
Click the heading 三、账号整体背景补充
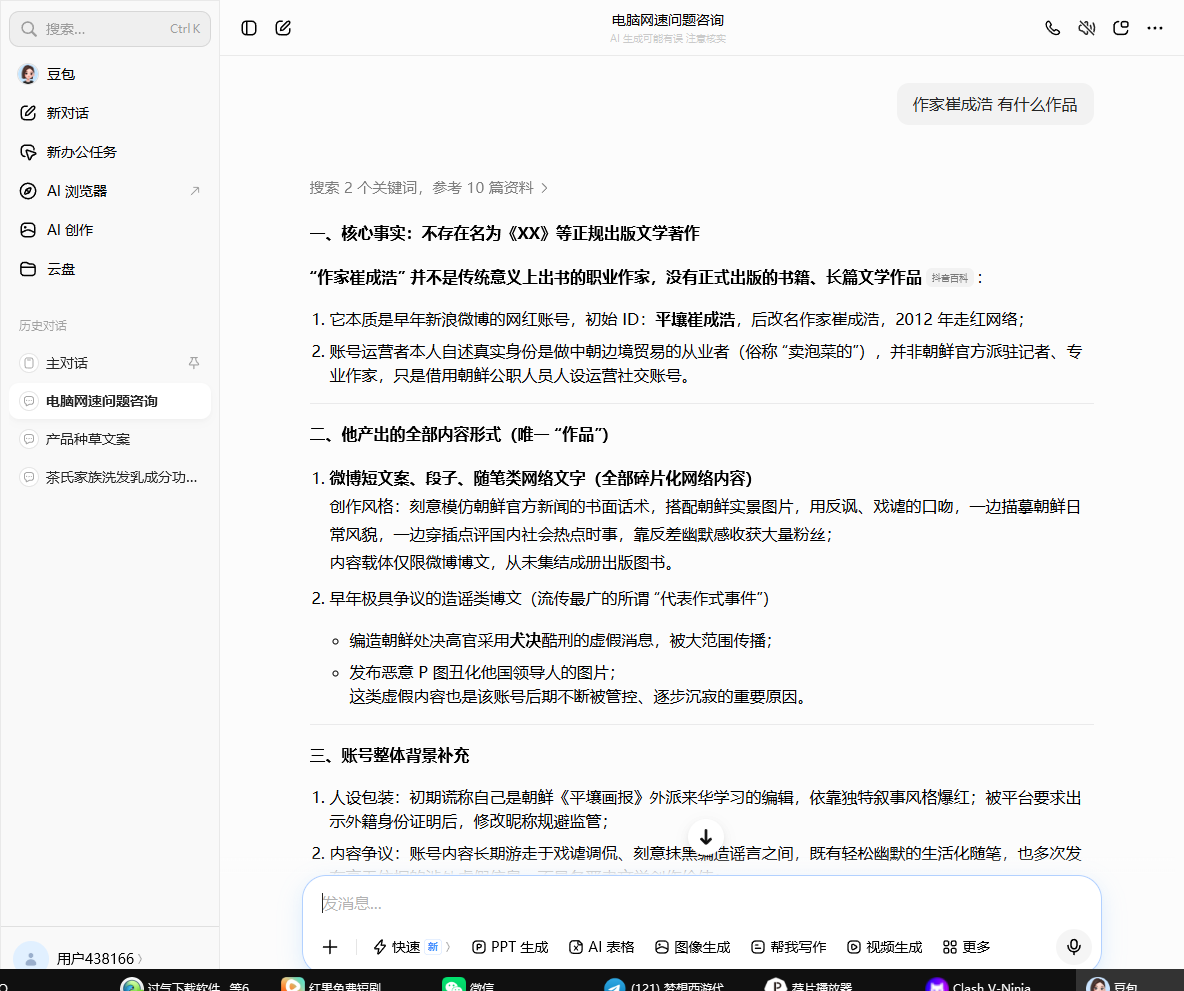(390, 755)
